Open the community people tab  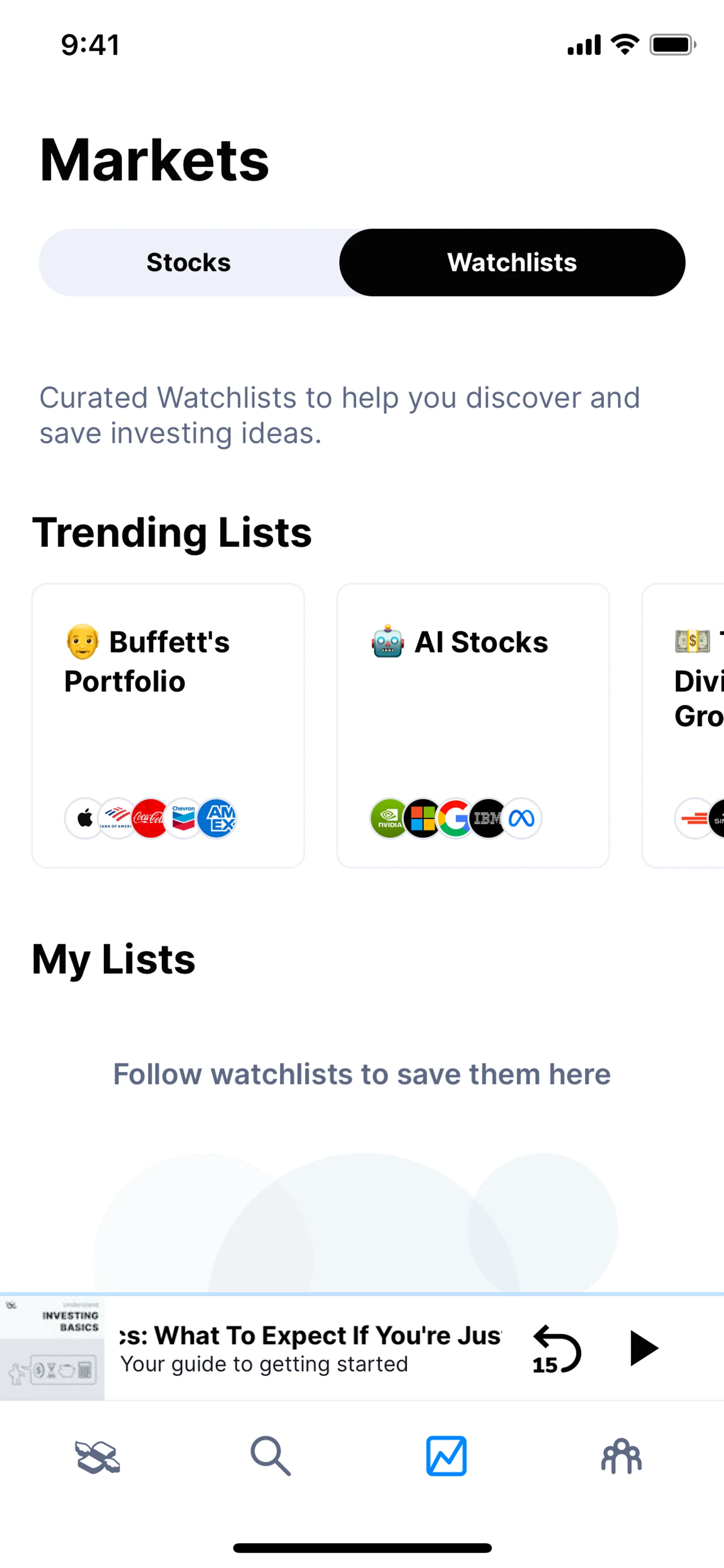coord(621,1456)
